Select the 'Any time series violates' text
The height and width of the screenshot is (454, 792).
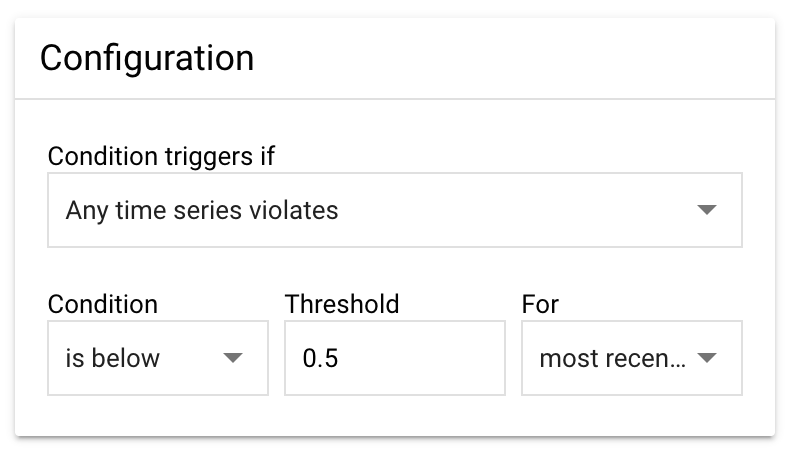pos(202,210)
